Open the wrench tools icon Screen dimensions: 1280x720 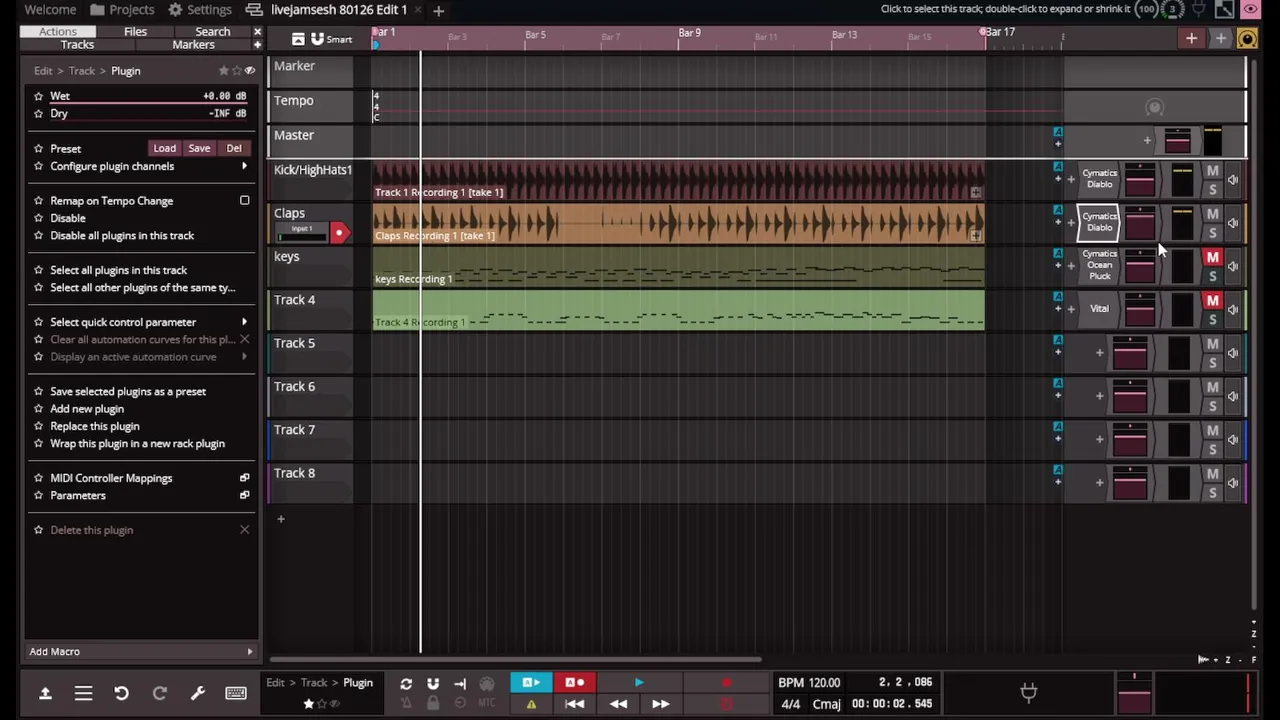(x=197, y=693)
